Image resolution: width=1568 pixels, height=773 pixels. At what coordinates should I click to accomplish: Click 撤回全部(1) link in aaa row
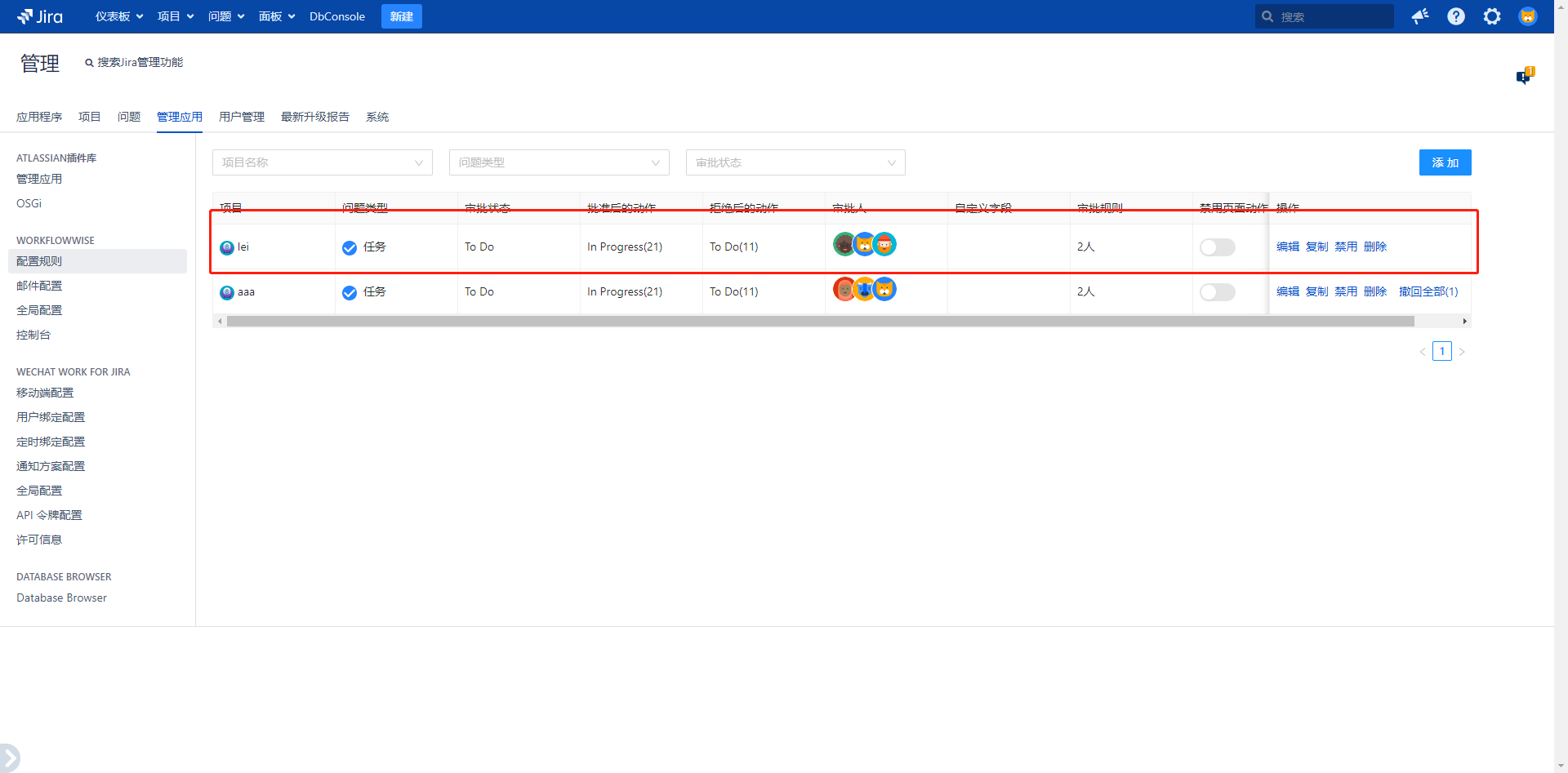[1428, 291]
